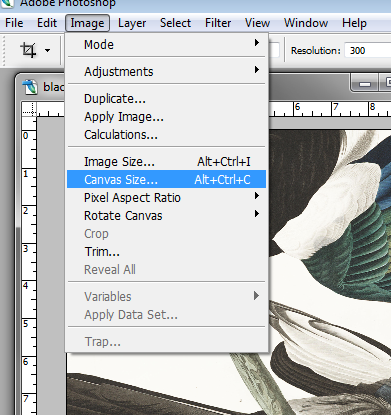391x415 pixels.
Task: Open the Pixel Aspect Ratio submenu
Action: (x=166, y=197)
